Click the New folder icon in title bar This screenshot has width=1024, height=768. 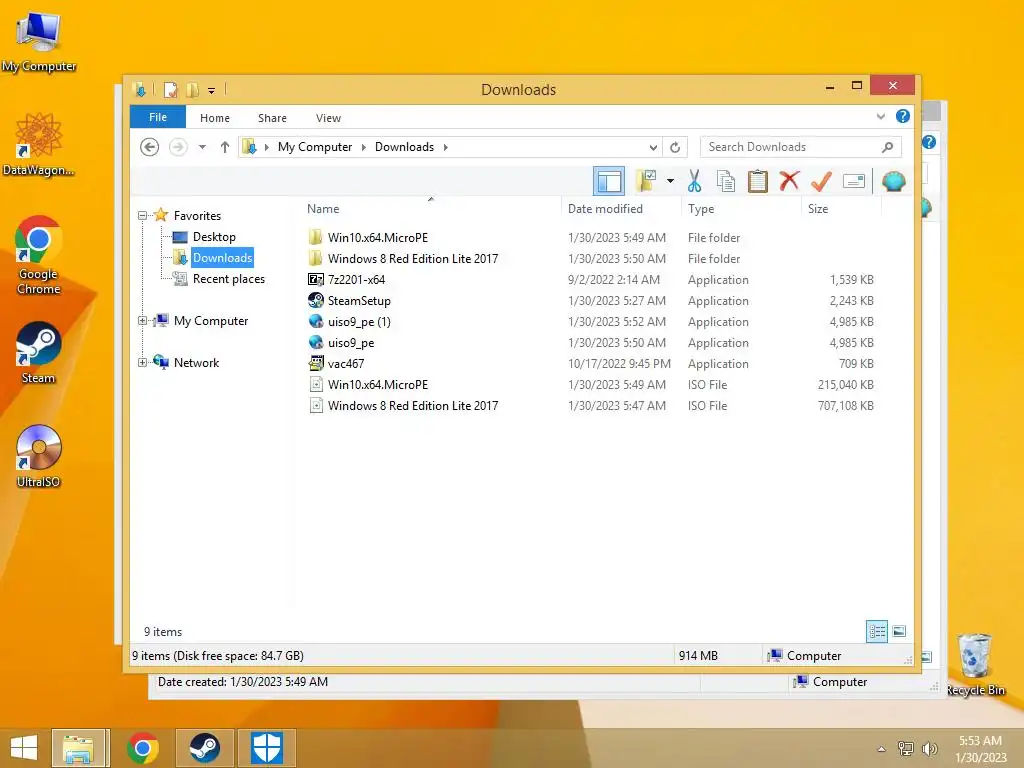click(193, 89)
